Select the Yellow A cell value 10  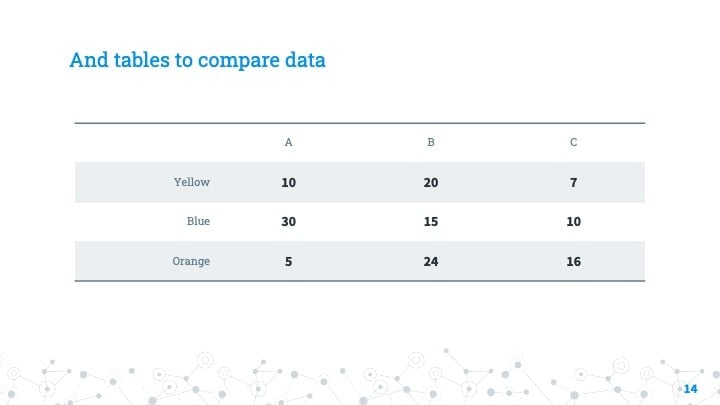point(288,183)
